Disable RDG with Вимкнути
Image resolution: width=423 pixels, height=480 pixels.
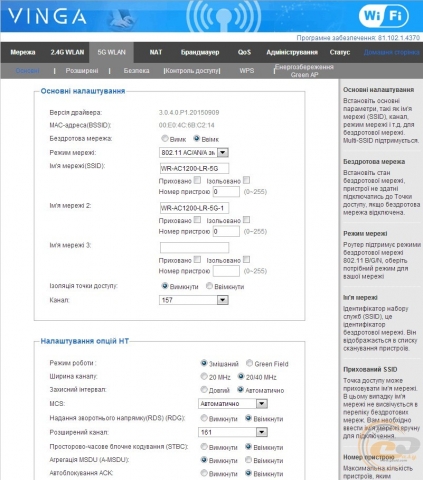[204, 418]
